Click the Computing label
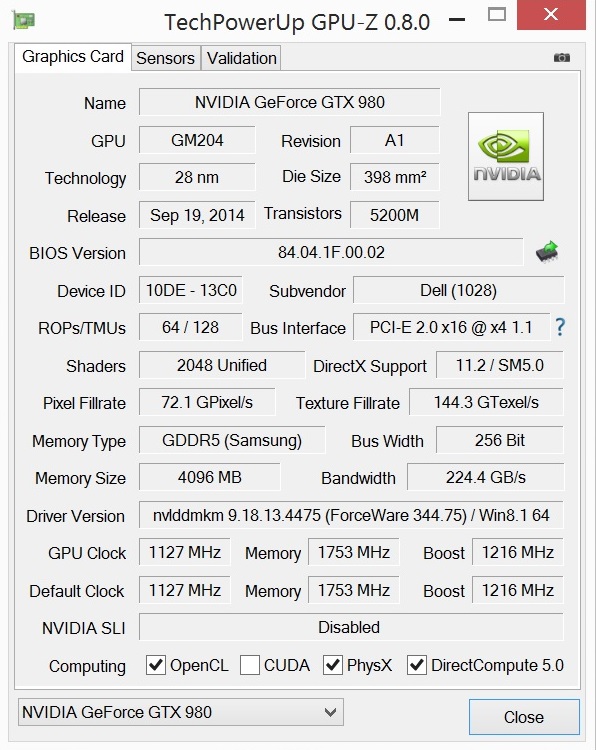 pyautogui.click(x=87, y=666)
